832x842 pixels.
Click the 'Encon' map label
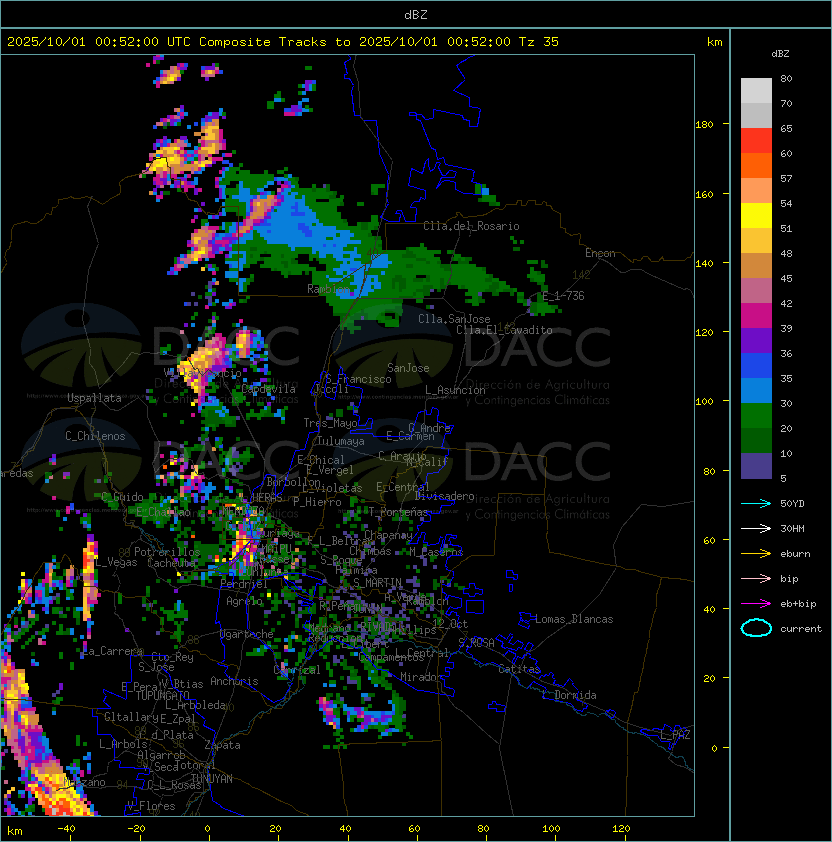tap(600, 253)
